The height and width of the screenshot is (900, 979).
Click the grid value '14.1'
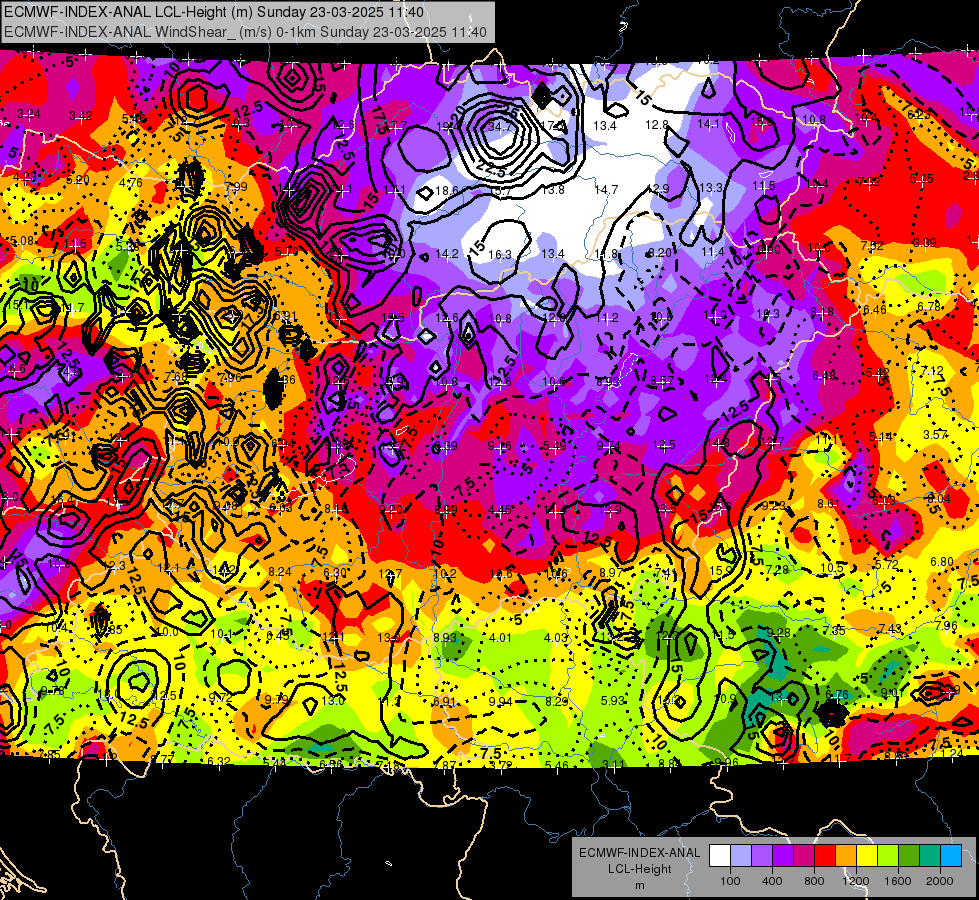tap(709, 124)
